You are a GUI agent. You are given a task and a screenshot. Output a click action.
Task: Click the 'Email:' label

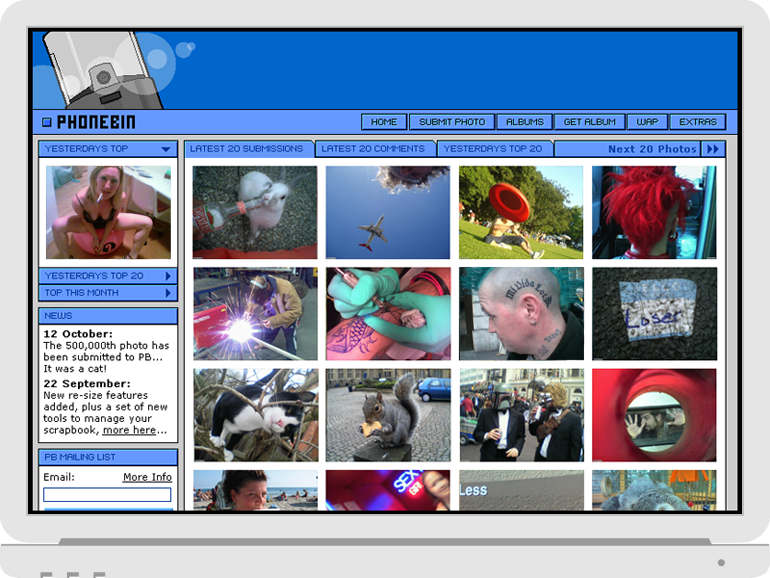(59, 477)
